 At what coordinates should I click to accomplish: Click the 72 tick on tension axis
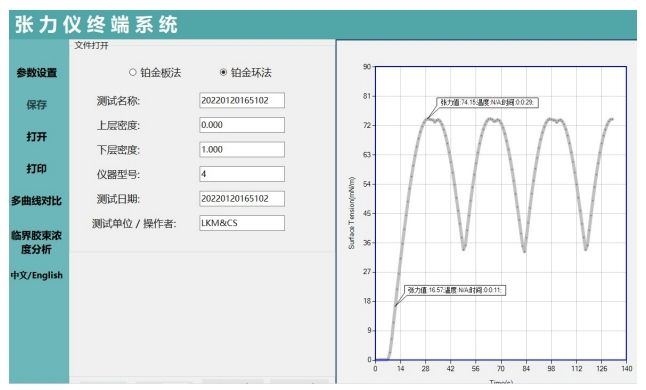point(367,125)
